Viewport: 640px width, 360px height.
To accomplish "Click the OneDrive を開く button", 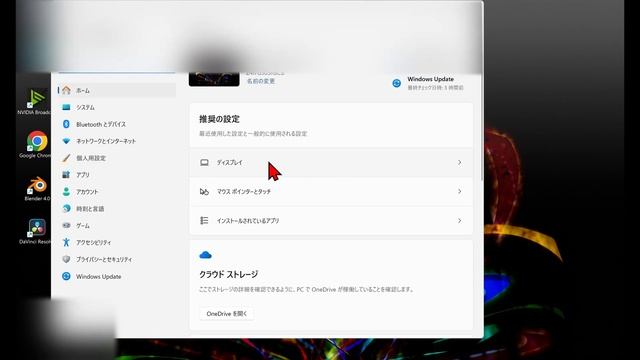I will 227,314.
